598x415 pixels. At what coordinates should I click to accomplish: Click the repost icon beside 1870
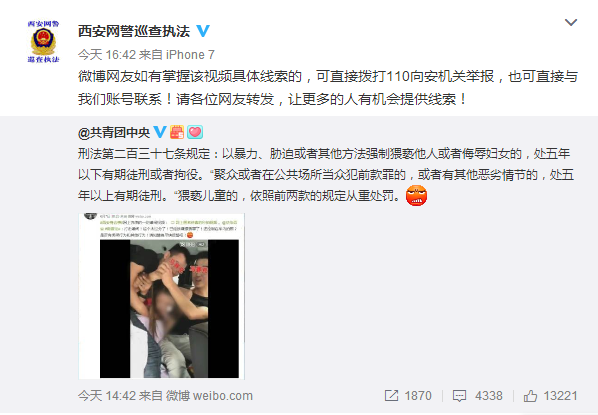(x=391, y=396)
